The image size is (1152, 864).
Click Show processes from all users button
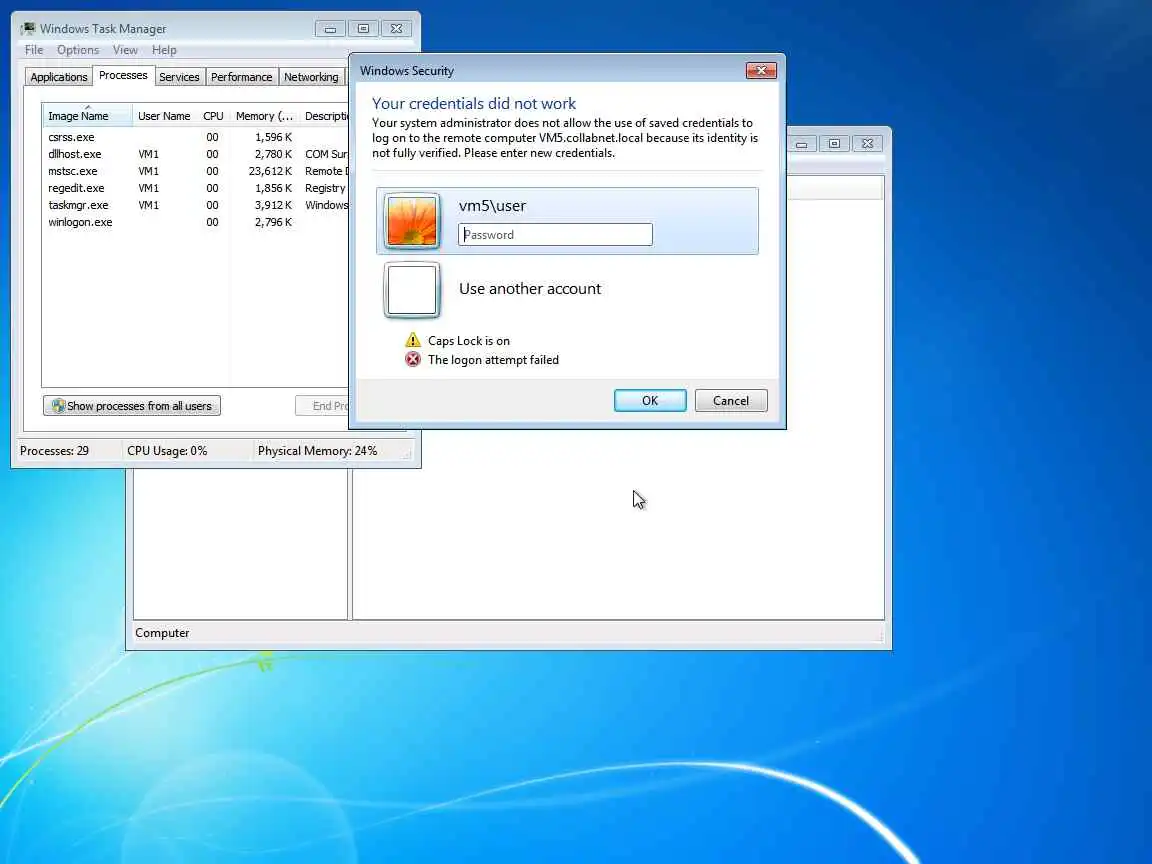(x=132, y=406)
